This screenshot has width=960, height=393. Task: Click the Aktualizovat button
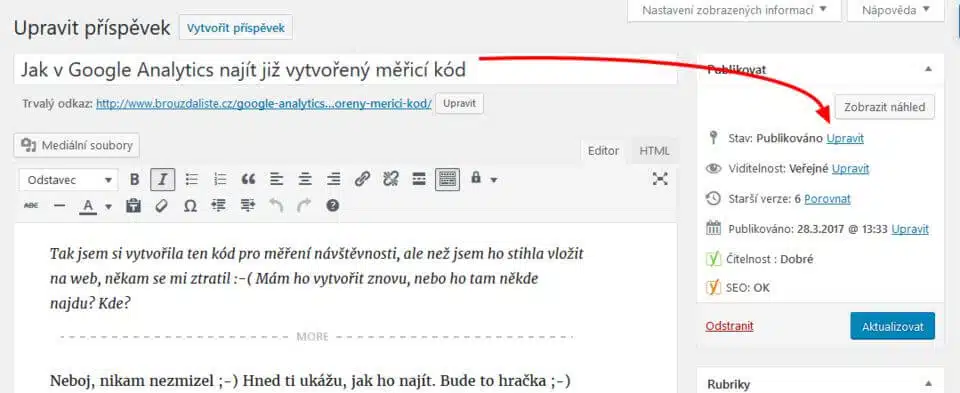(x=893, y=326)
